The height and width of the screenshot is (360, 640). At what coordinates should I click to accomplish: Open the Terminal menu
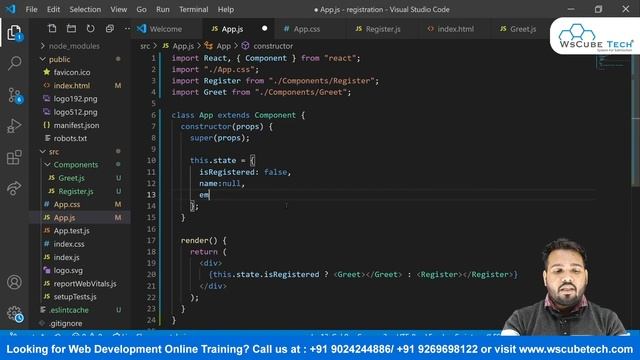193,9
